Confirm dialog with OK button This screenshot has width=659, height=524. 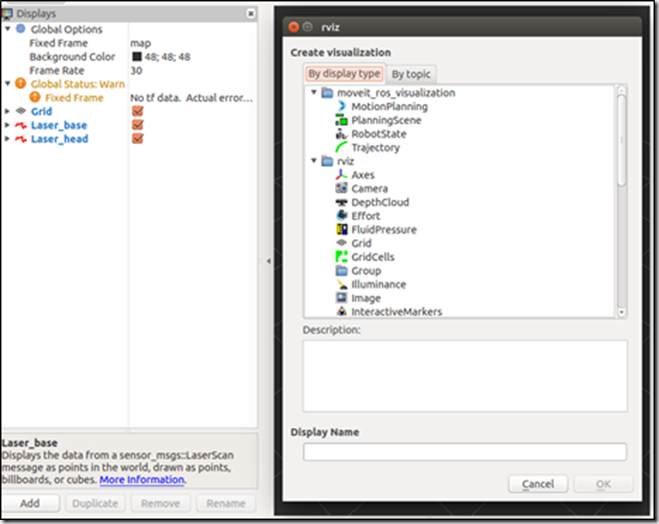click(604, 484)
